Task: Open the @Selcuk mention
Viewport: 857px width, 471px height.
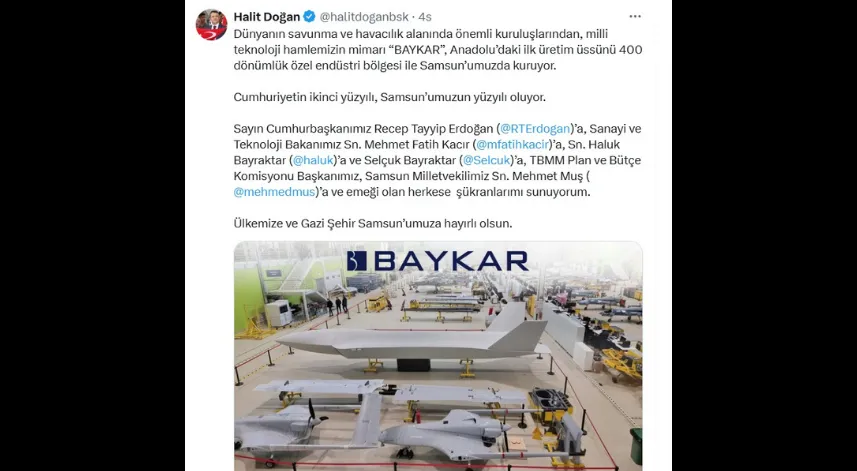Action: tap(487, 161)
